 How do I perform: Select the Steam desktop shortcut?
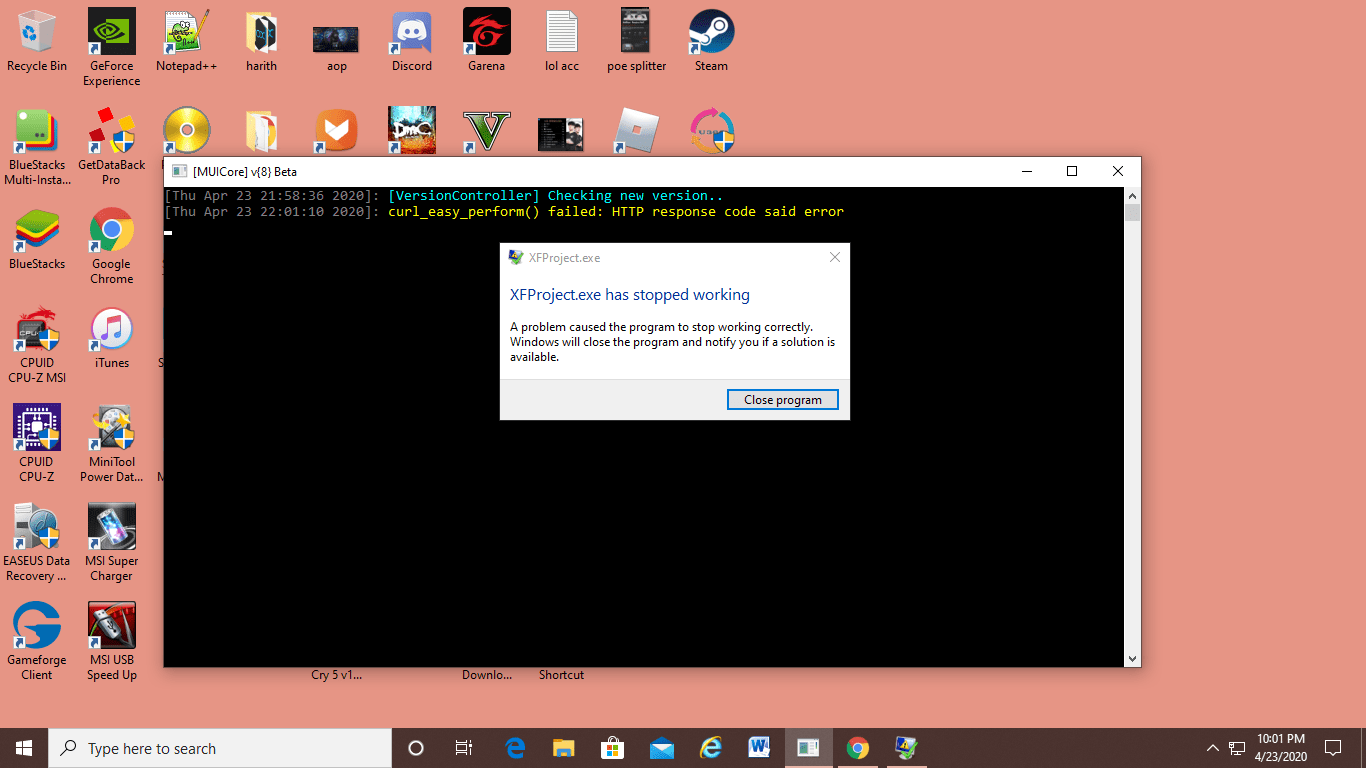point(712,41)
